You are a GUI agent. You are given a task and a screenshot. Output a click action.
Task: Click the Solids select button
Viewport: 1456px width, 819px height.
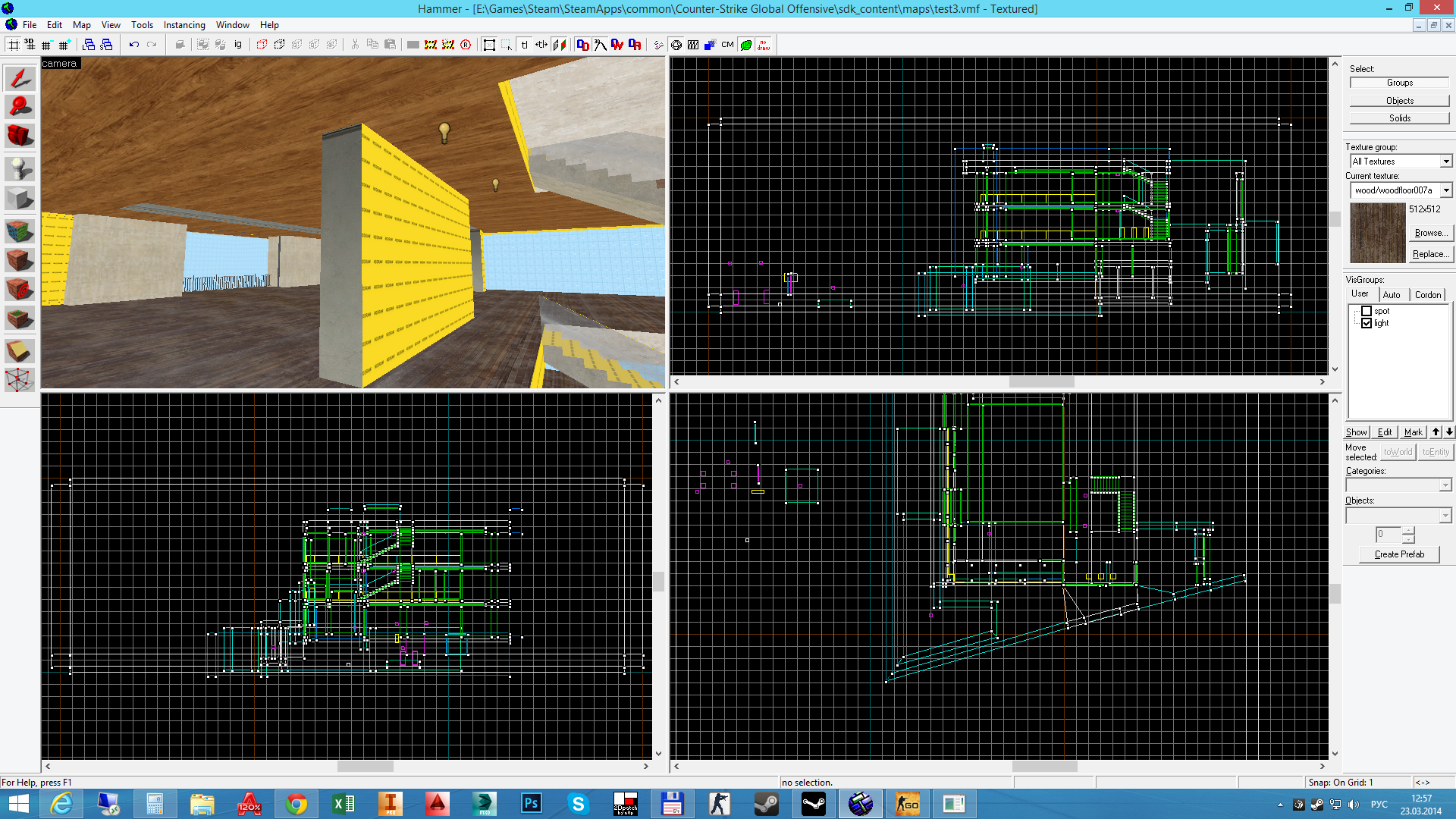(x=1400, y=118)
